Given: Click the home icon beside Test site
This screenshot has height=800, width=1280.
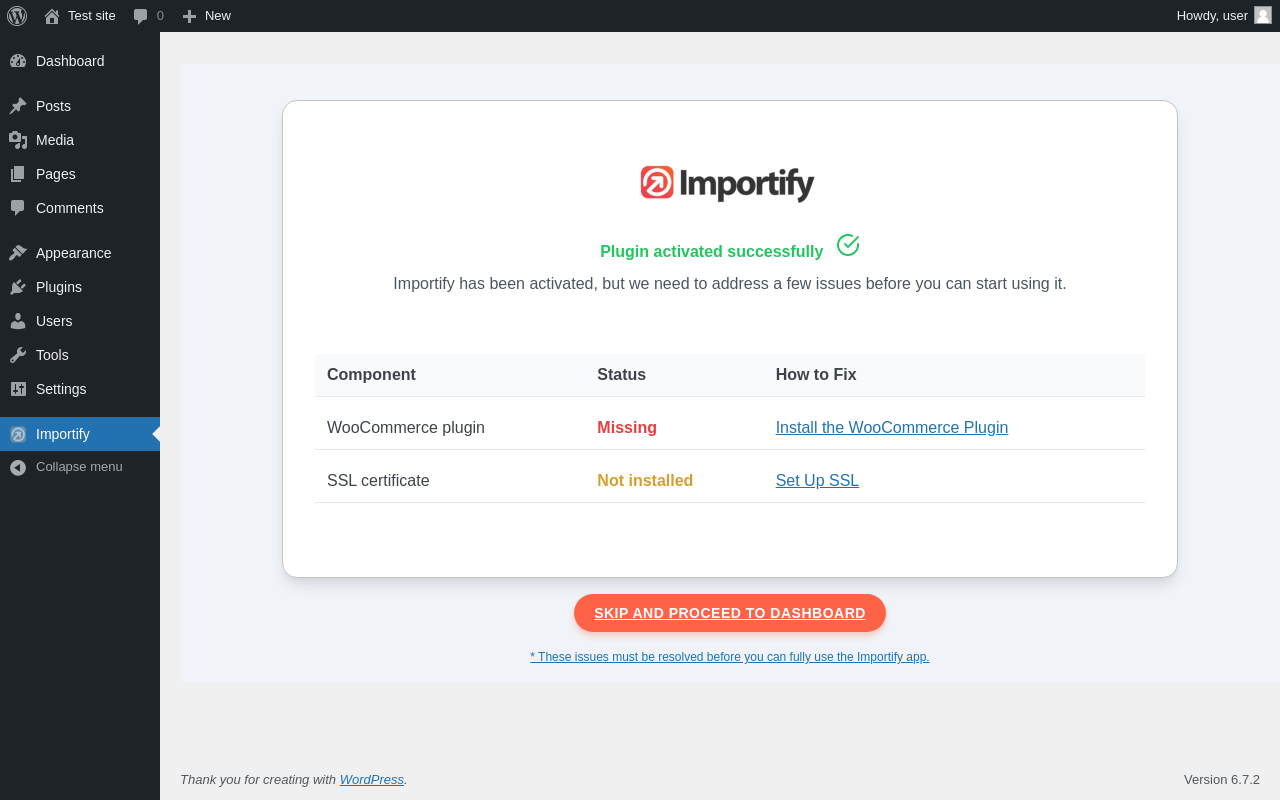Looking at the screenshot, I should point(52,16).
